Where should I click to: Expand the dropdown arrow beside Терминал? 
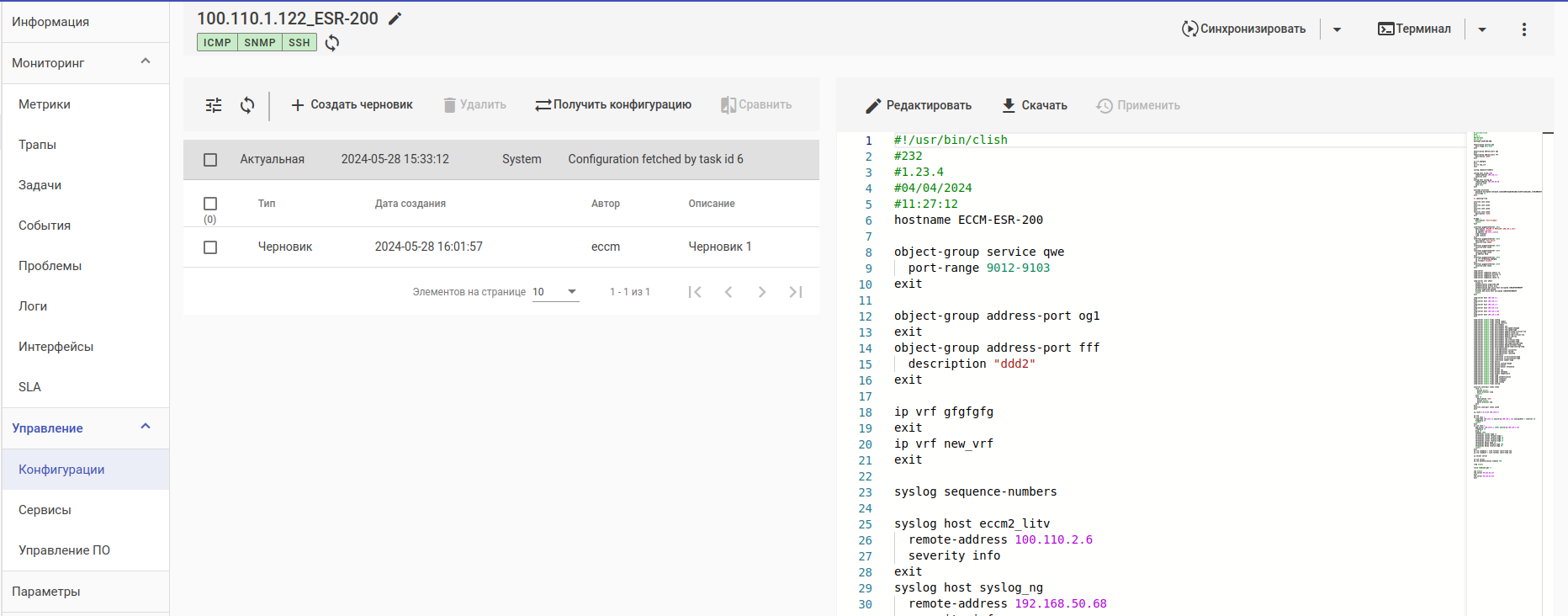(x=1482, y=29)
